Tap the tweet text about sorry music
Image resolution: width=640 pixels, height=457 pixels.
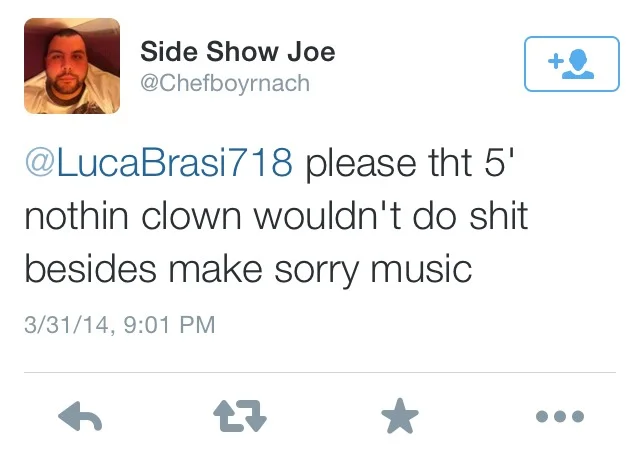[x=276, y=216]
